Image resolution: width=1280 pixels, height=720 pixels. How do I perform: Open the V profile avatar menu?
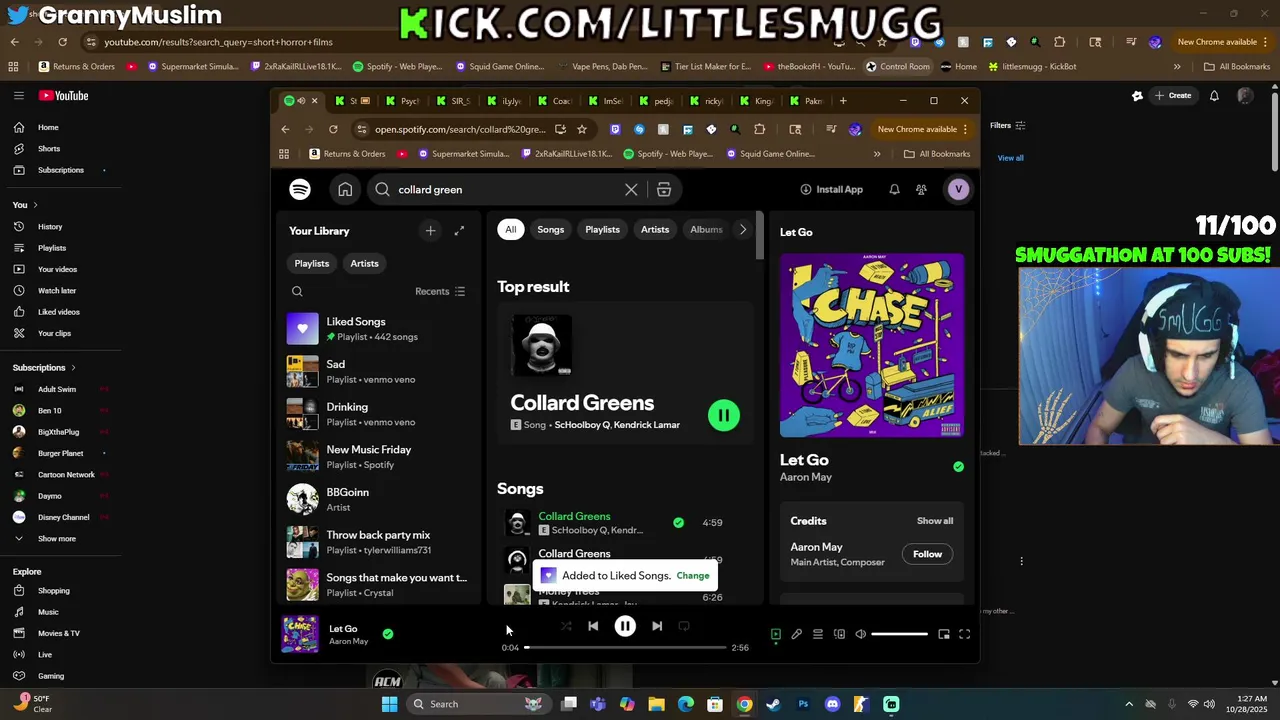[x=958, y=189]
